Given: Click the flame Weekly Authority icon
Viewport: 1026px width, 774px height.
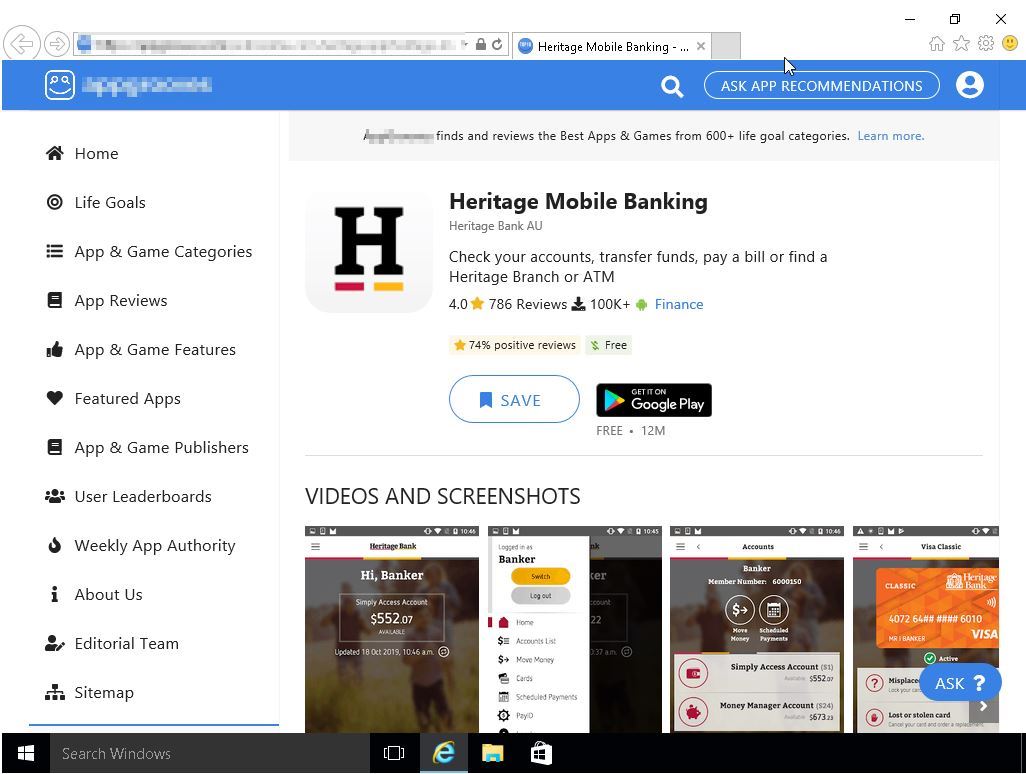Looking at the screenshot, I should [x=55, y=546].
